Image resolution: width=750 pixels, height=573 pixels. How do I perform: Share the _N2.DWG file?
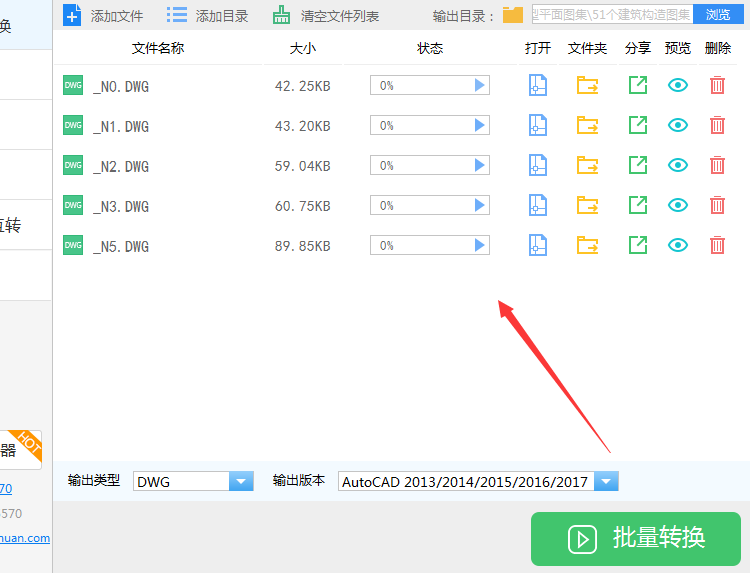637,166
